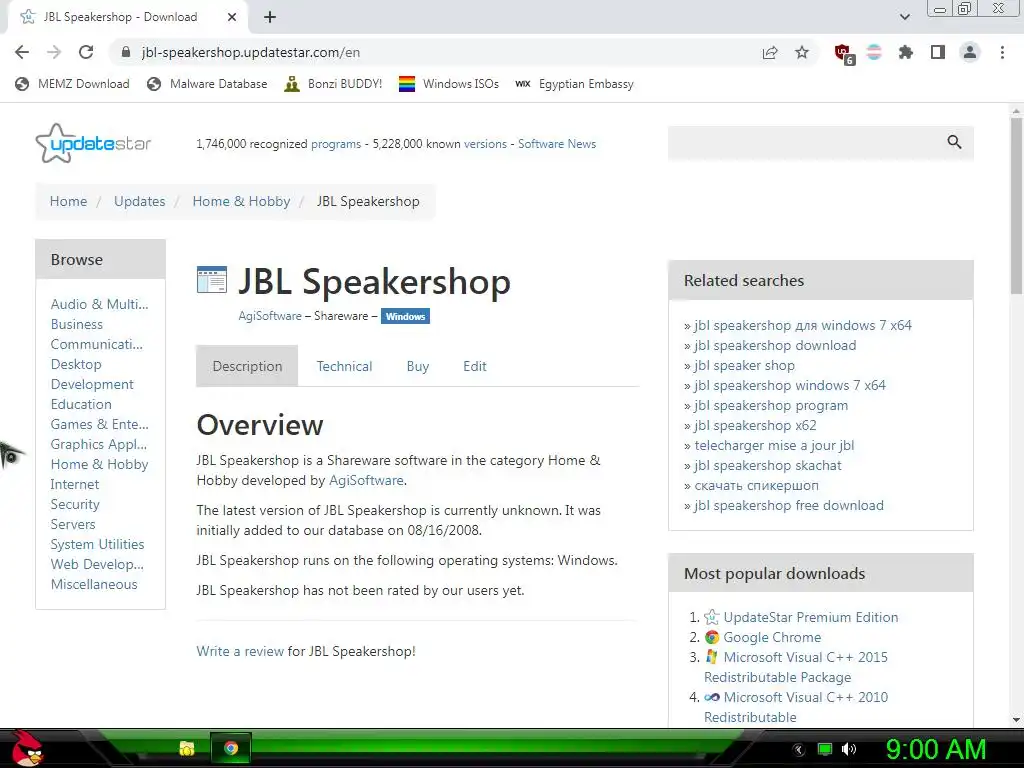The height and width of the screenshot is (768, 1024).
Task: Open the Chrome profile avatar
Action: click(x=970, y=52)
